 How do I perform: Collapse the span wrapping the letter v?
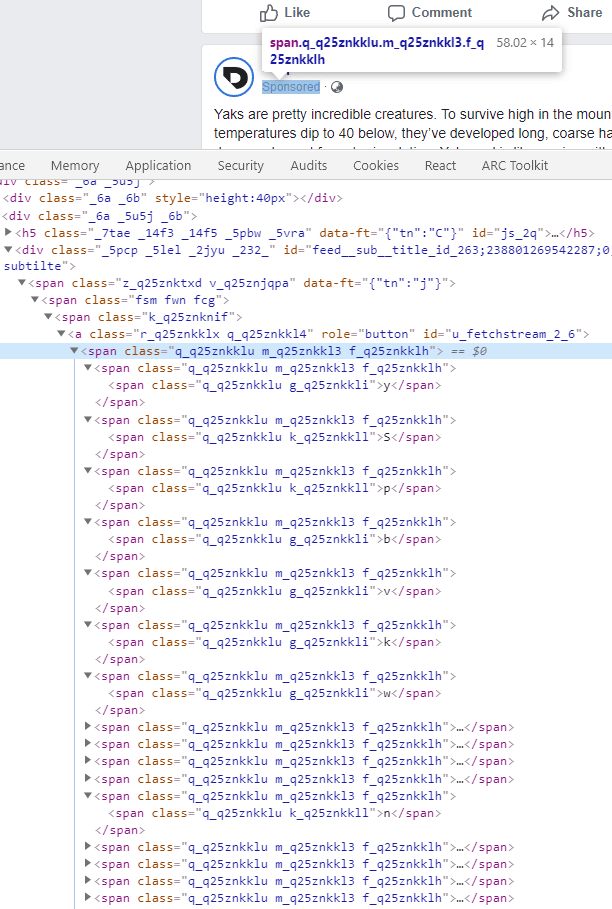(88, 573)
